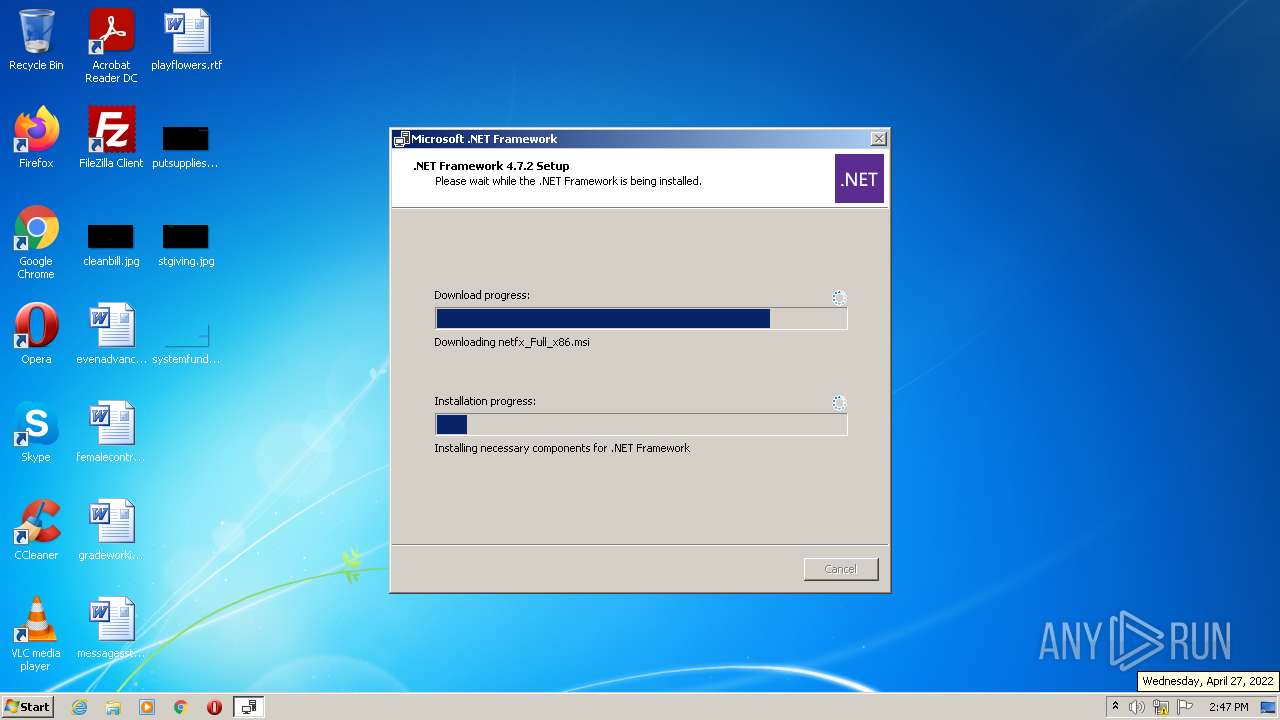Click the installation progress bar
Viewport: 1280px width, 720px height.
(641, 425)
